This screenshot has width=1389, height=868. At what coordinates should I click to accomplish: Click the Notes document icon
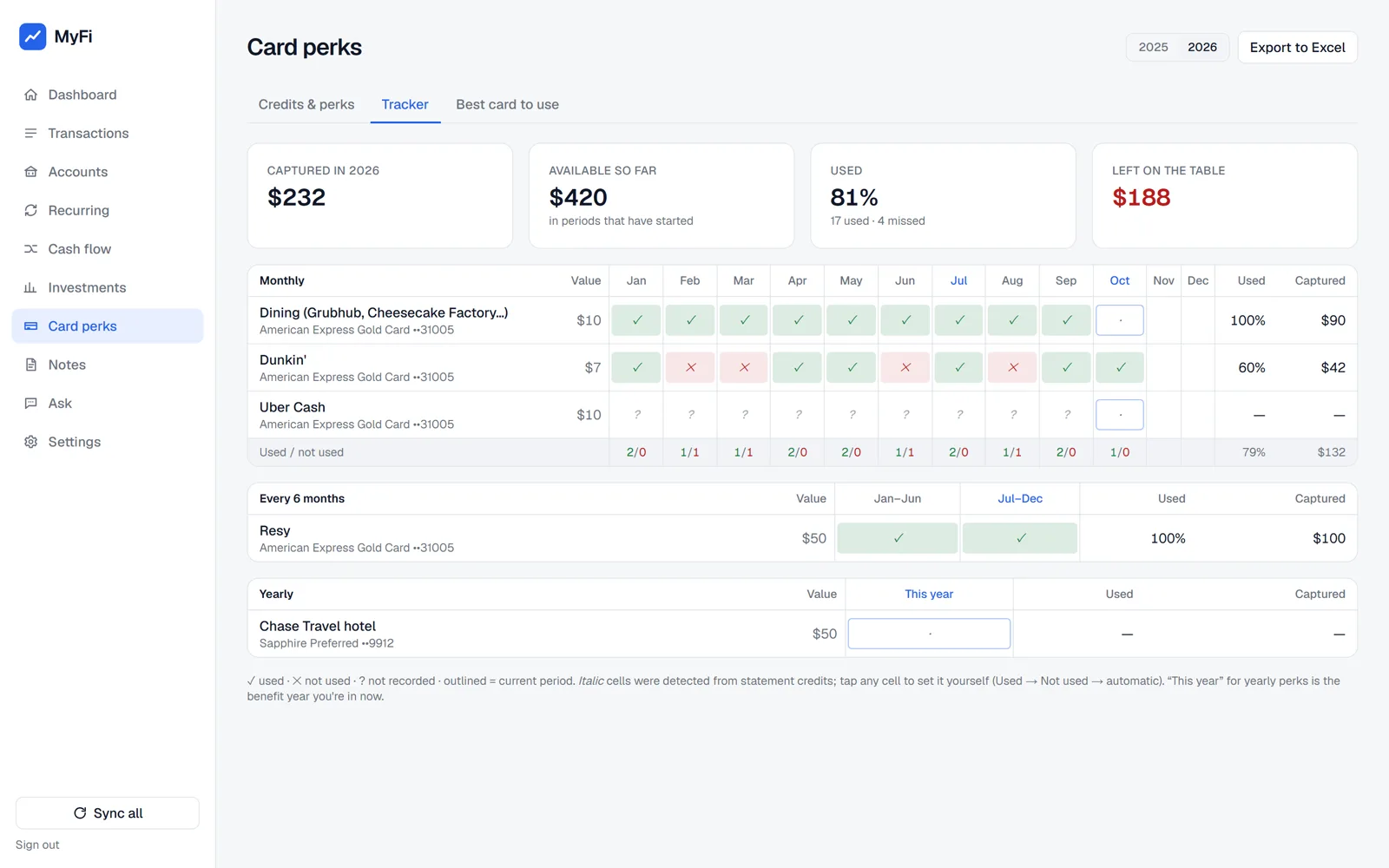pyautogui.click(x=31, y=365)
